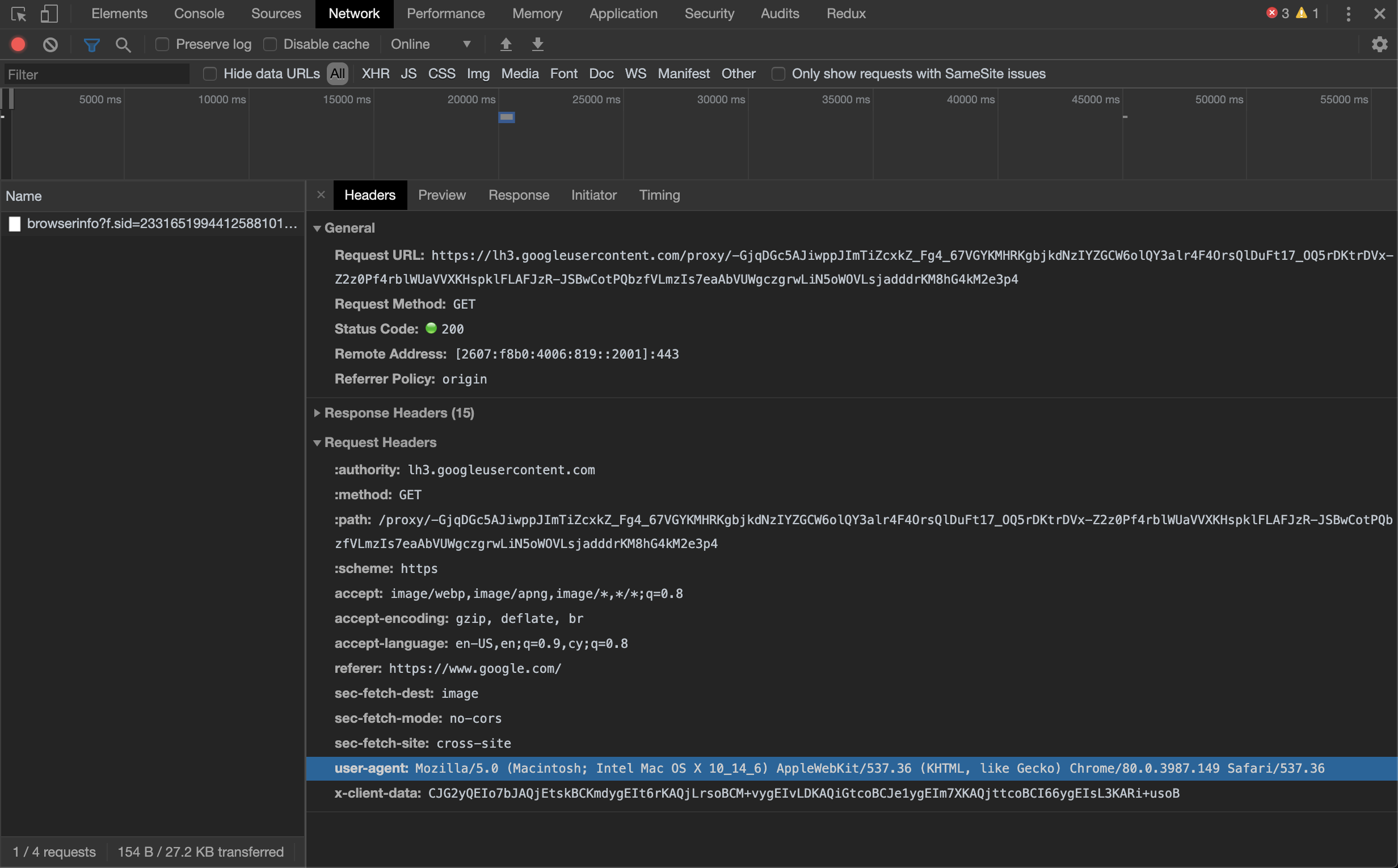Click the import HAR upload arrow icon
This screenshot has width=1398, height=868.
coord(505,44)
